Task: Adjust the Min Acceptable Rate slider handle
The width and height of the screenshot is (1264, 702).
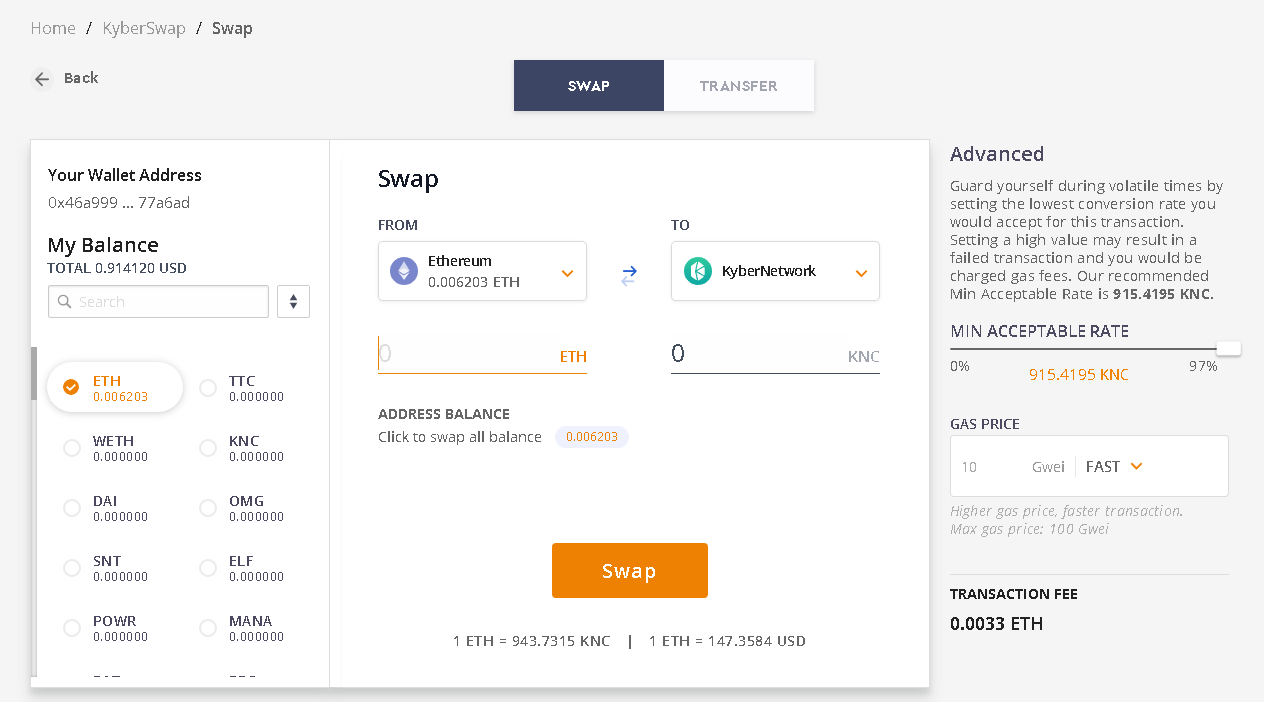Action: tap(1228, 347)
